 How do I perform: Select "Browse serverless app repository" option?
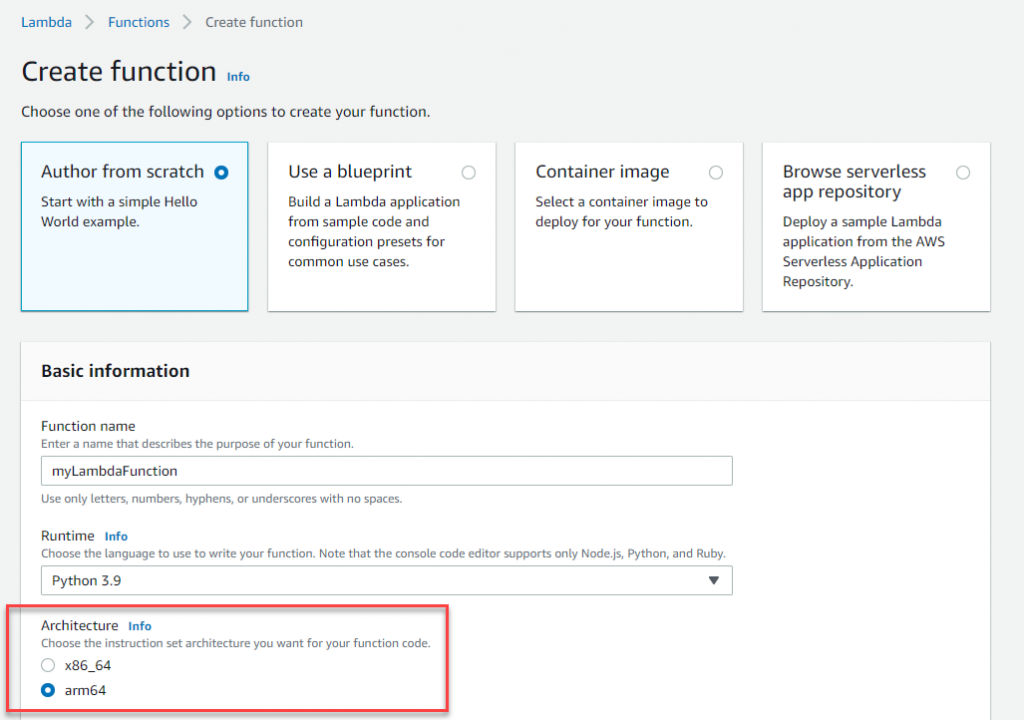coord(963,172)
